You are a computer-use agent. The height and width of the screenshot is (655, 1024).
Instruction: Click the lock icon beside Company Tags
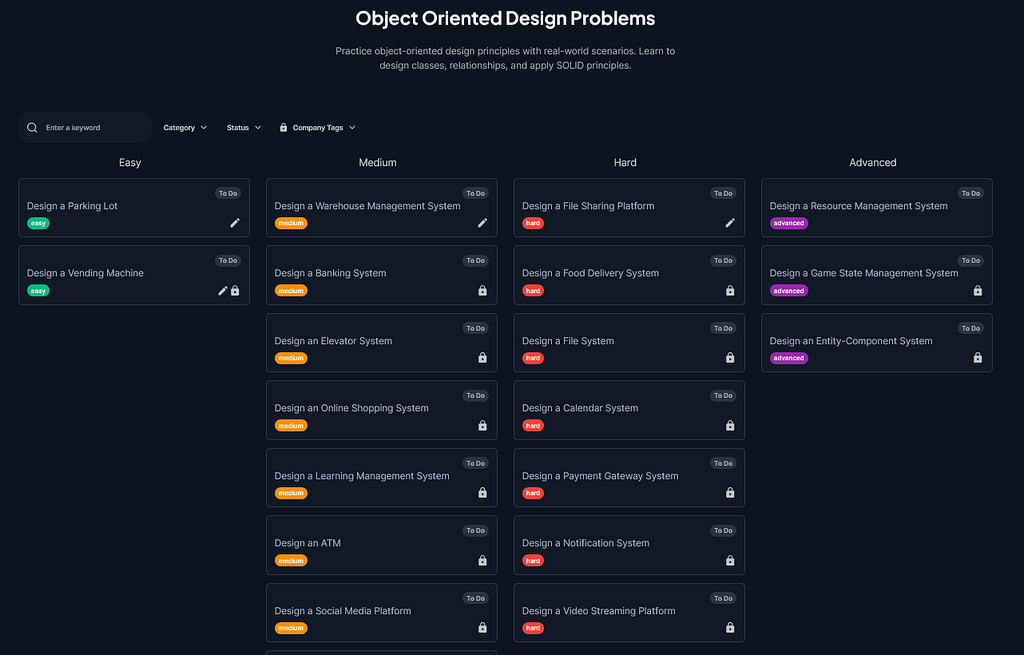283,128
